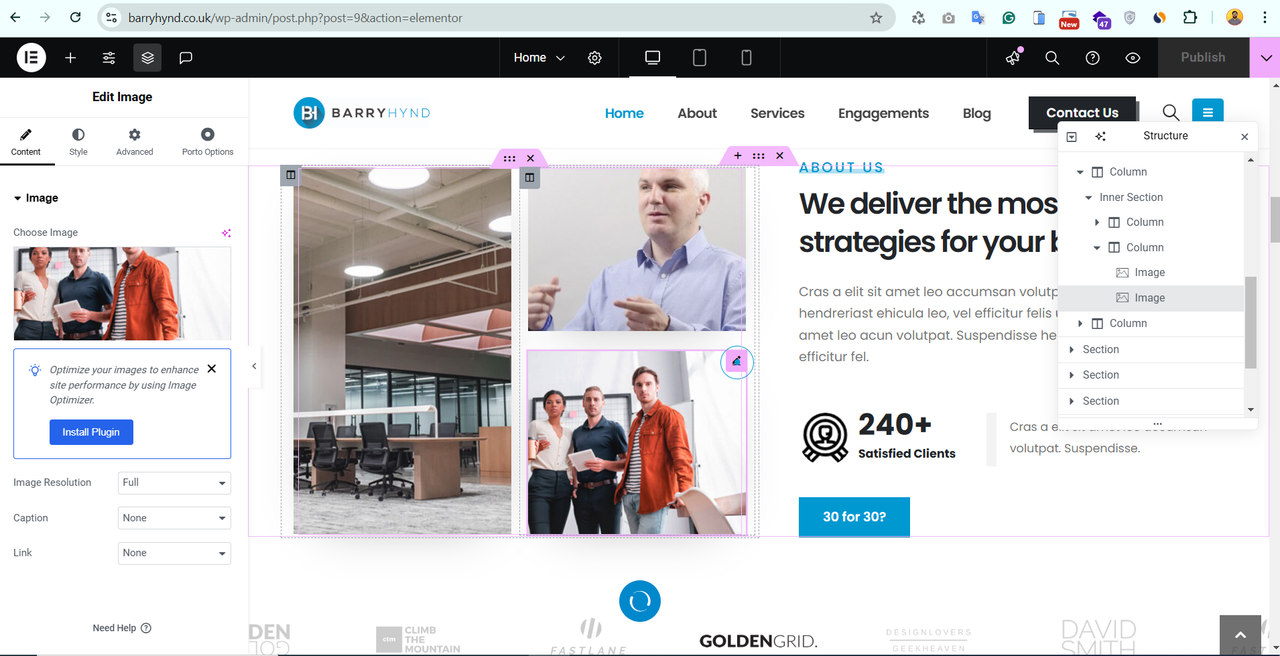Switch to mobile preview mode
1280x656 pixels.
click(x=746, y=58)
